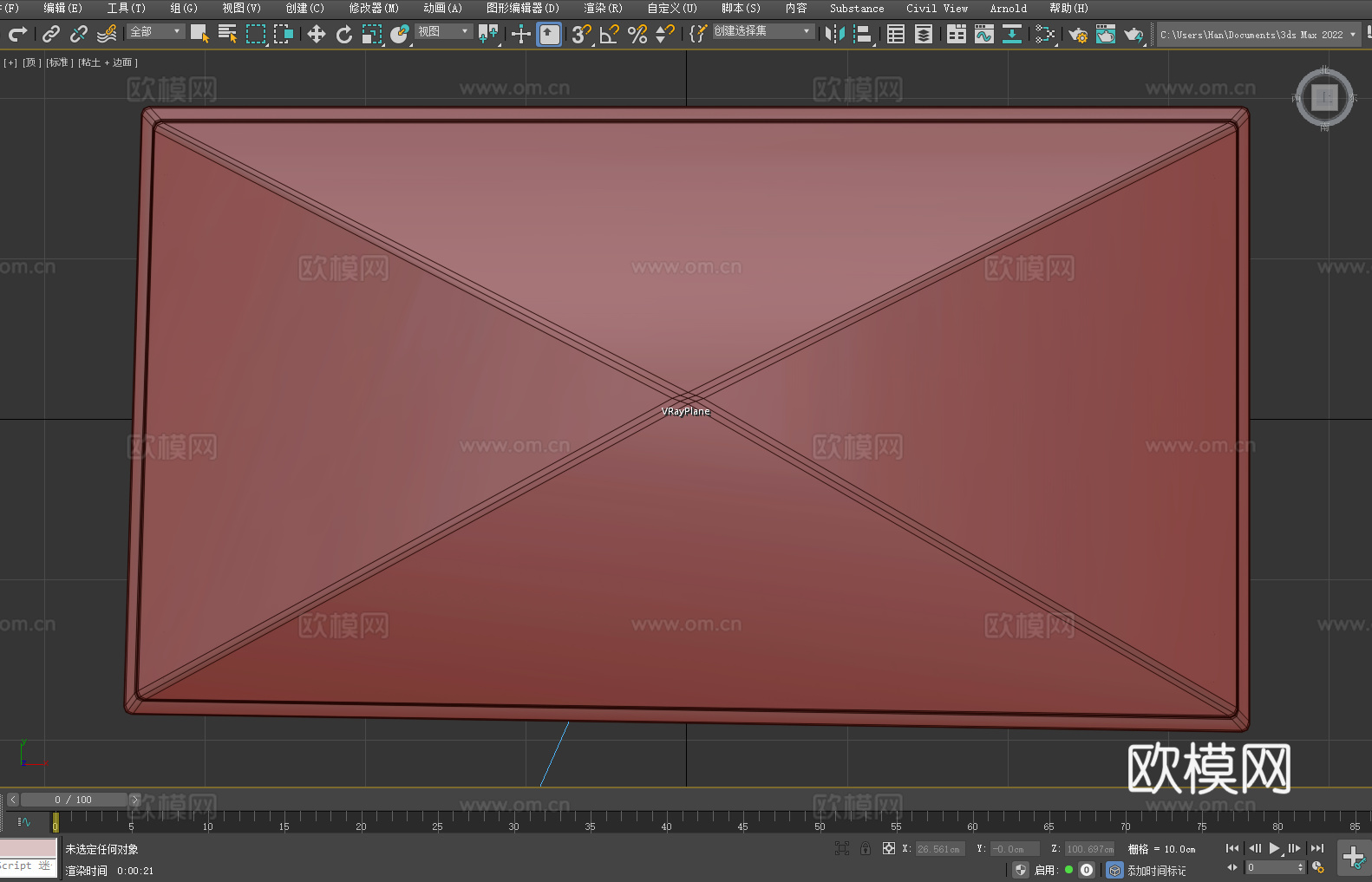Open the Curve Editor
The image size is (1372, 882).
tap(984, 34)
